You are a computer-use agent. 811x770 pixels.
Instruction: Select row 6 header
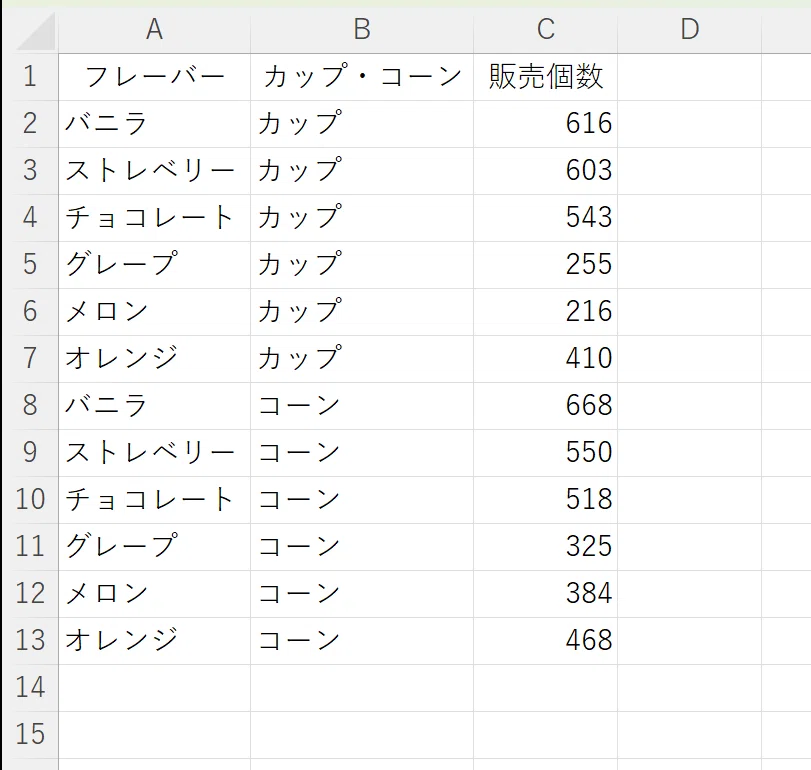click(x=30, y=312)
